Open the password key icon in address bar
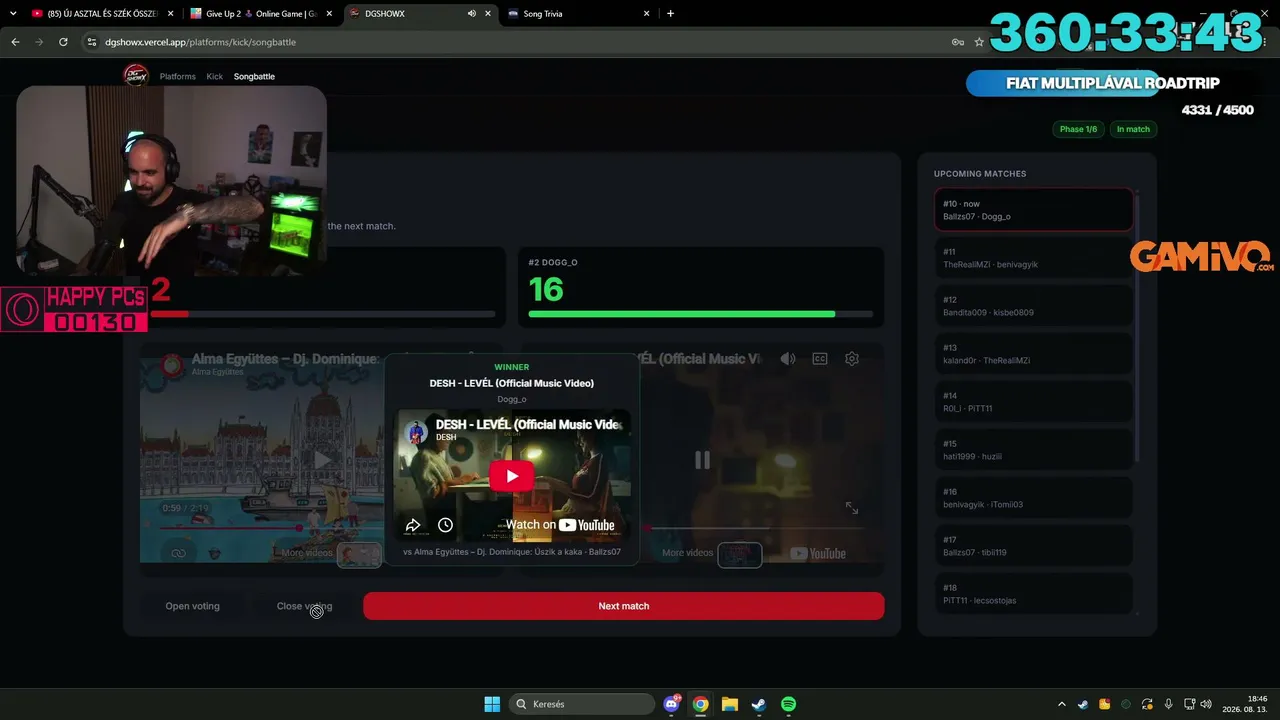This screenshot has width=1280, height=720. click(957, 42)
